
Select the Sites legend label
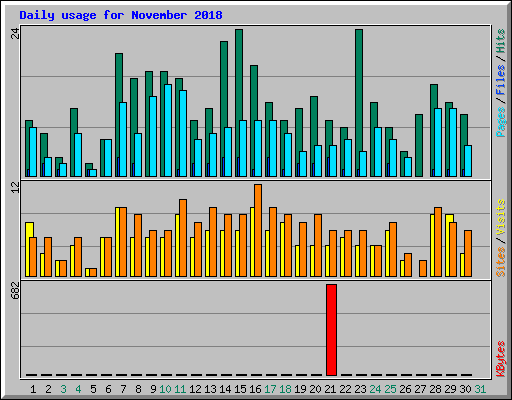pyautogui.click(x=500, y=262)
